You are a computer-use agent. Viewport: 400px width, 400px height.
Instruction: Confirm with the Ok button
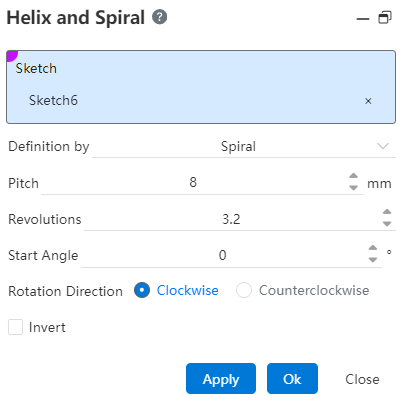[x=292, y=379]
